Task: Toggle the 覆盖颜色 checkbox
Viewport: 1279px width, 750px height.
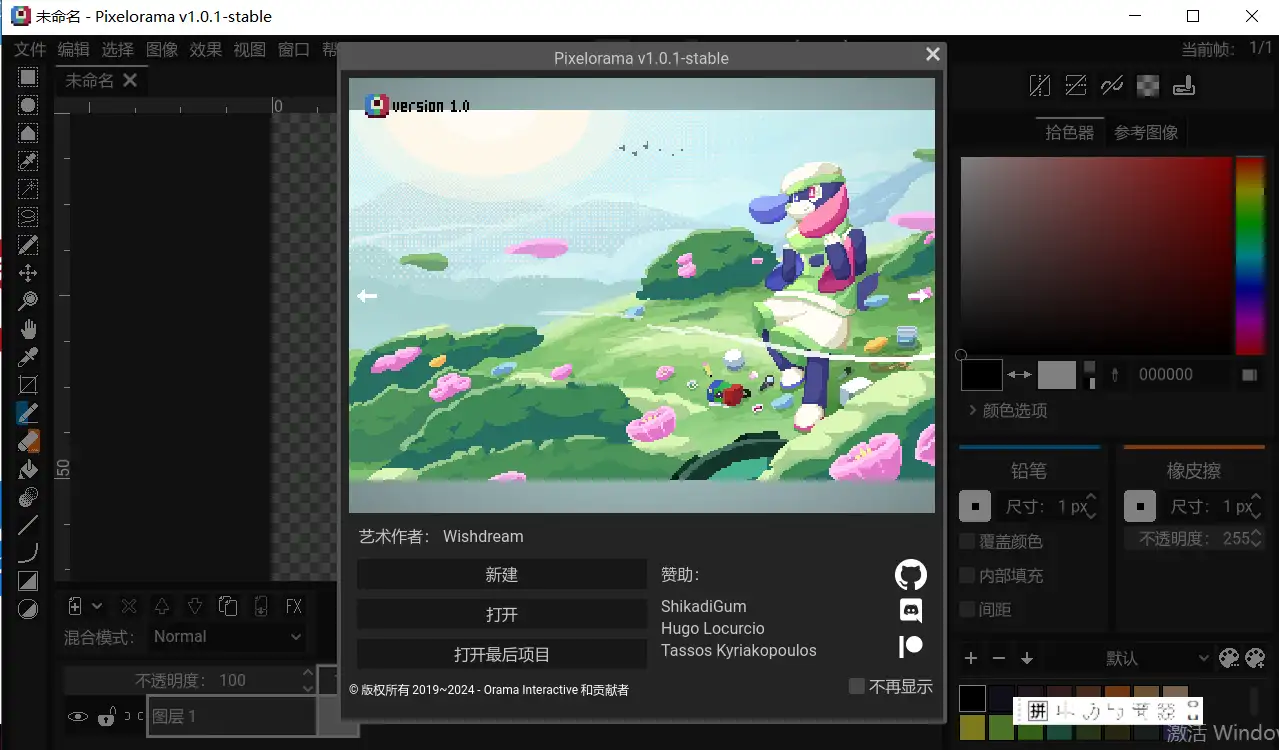Action: 968,541
